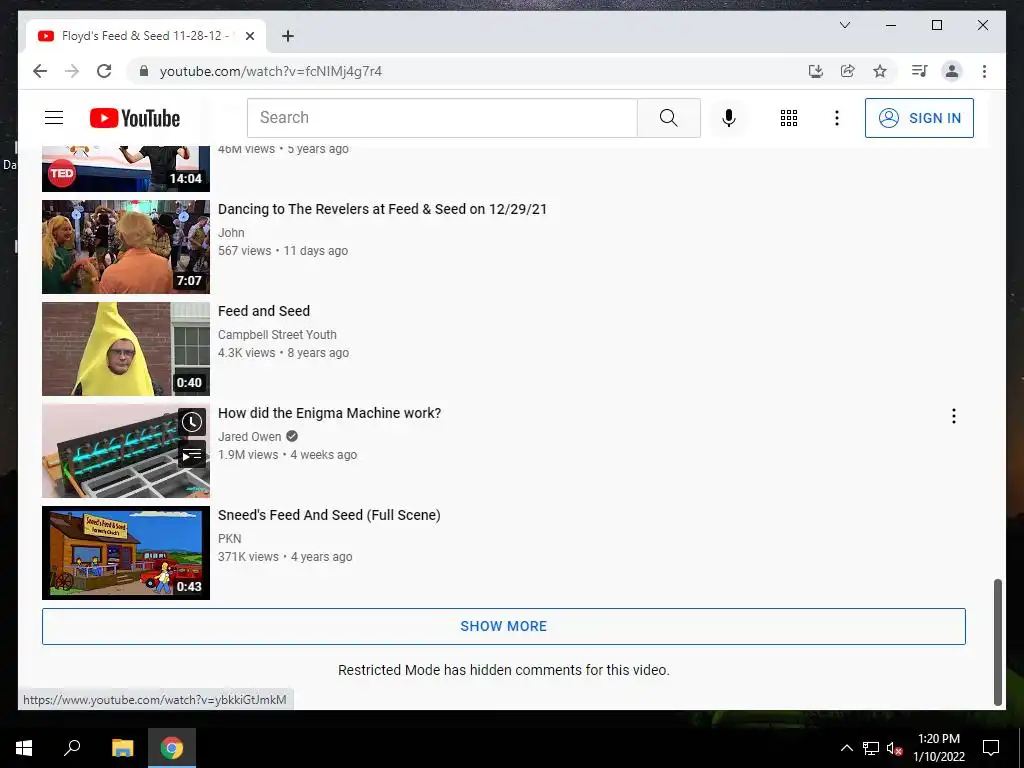Viewport: 1024px width, 768px height.
Task: Start voice search with the microphone
Action: tap(729, 118)
